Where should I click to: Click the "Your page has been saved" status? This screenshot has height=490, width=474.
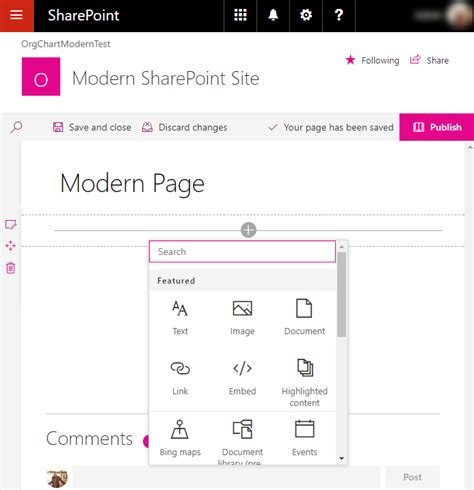point(331,127)
